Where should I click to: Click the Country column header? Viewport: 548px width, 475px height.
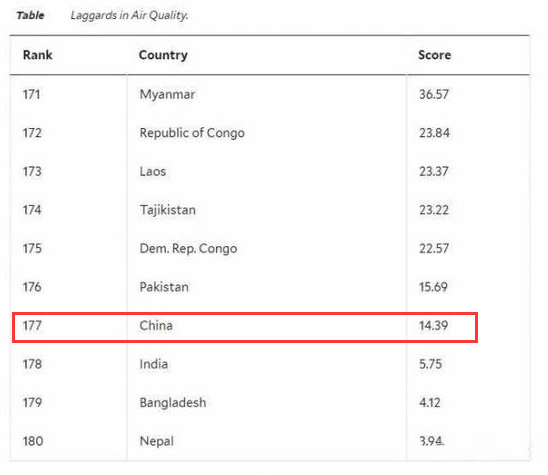click(163, 55)
